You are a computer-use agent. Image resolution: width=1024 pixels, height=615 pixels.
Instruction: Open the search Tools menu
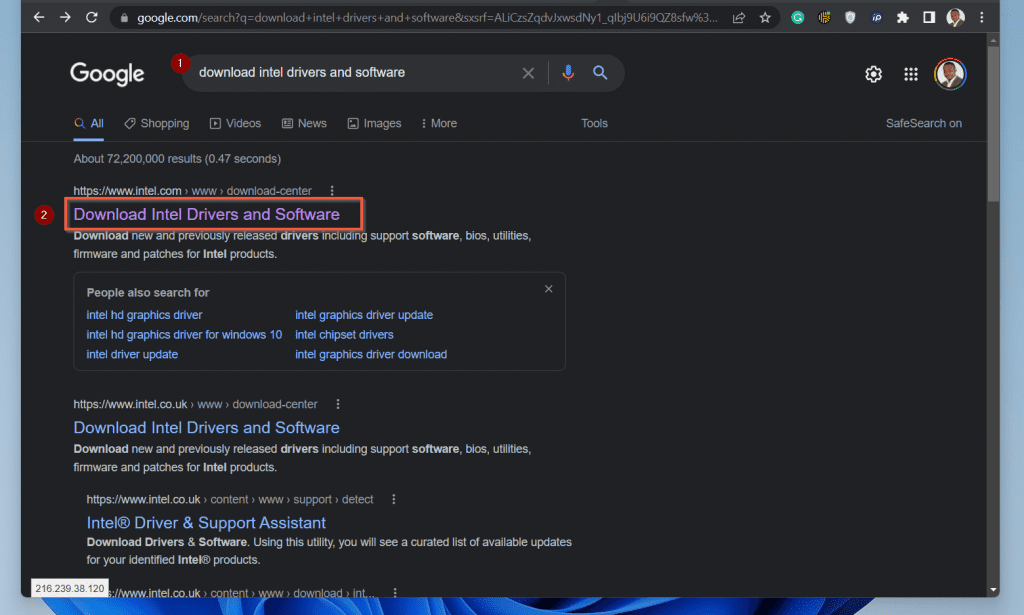[594, 123]
